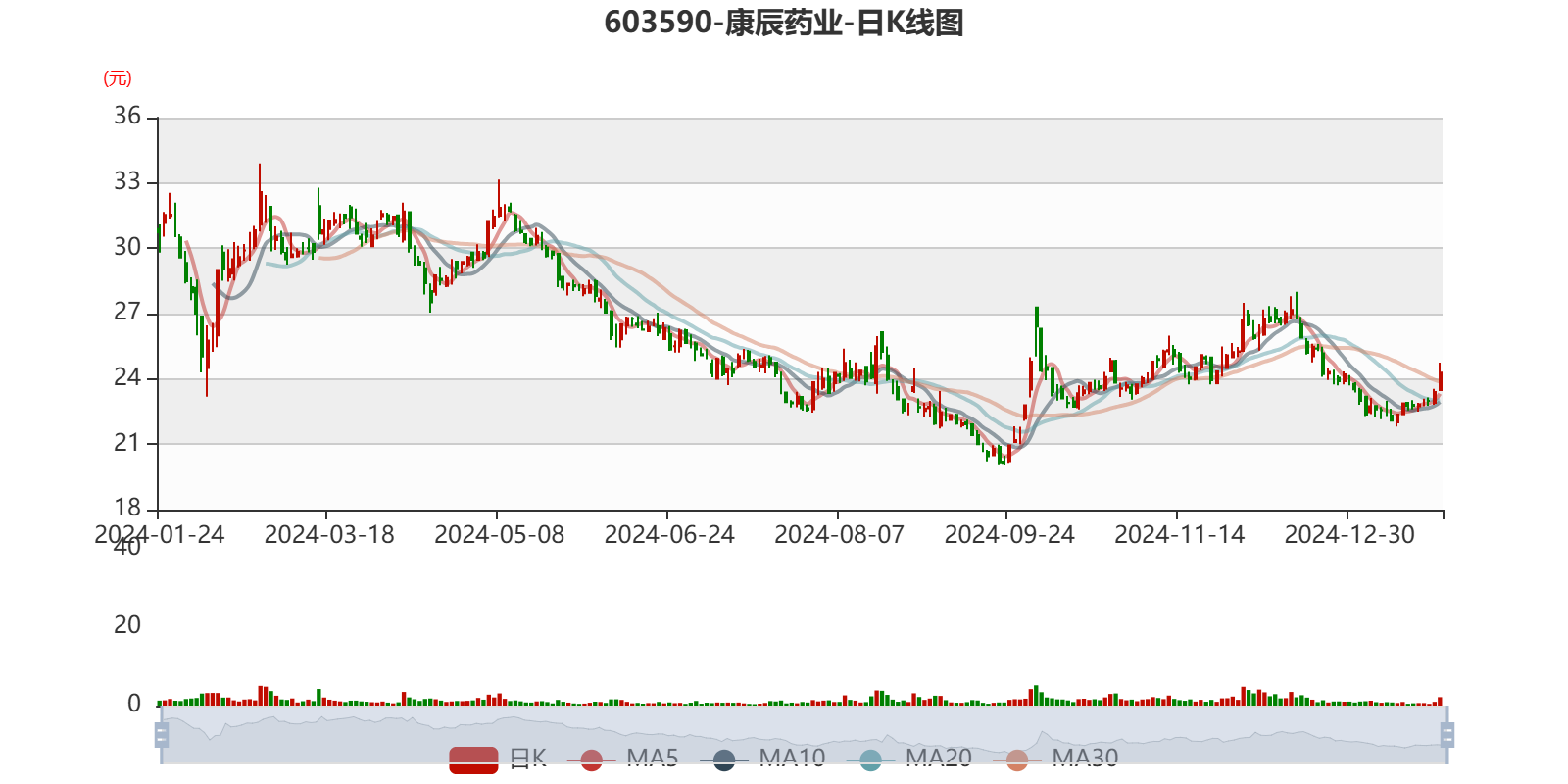Click the (元) unit label
Image resolution: width=1568 pixels, height=784 pixels.
click(x=118, y=78)
